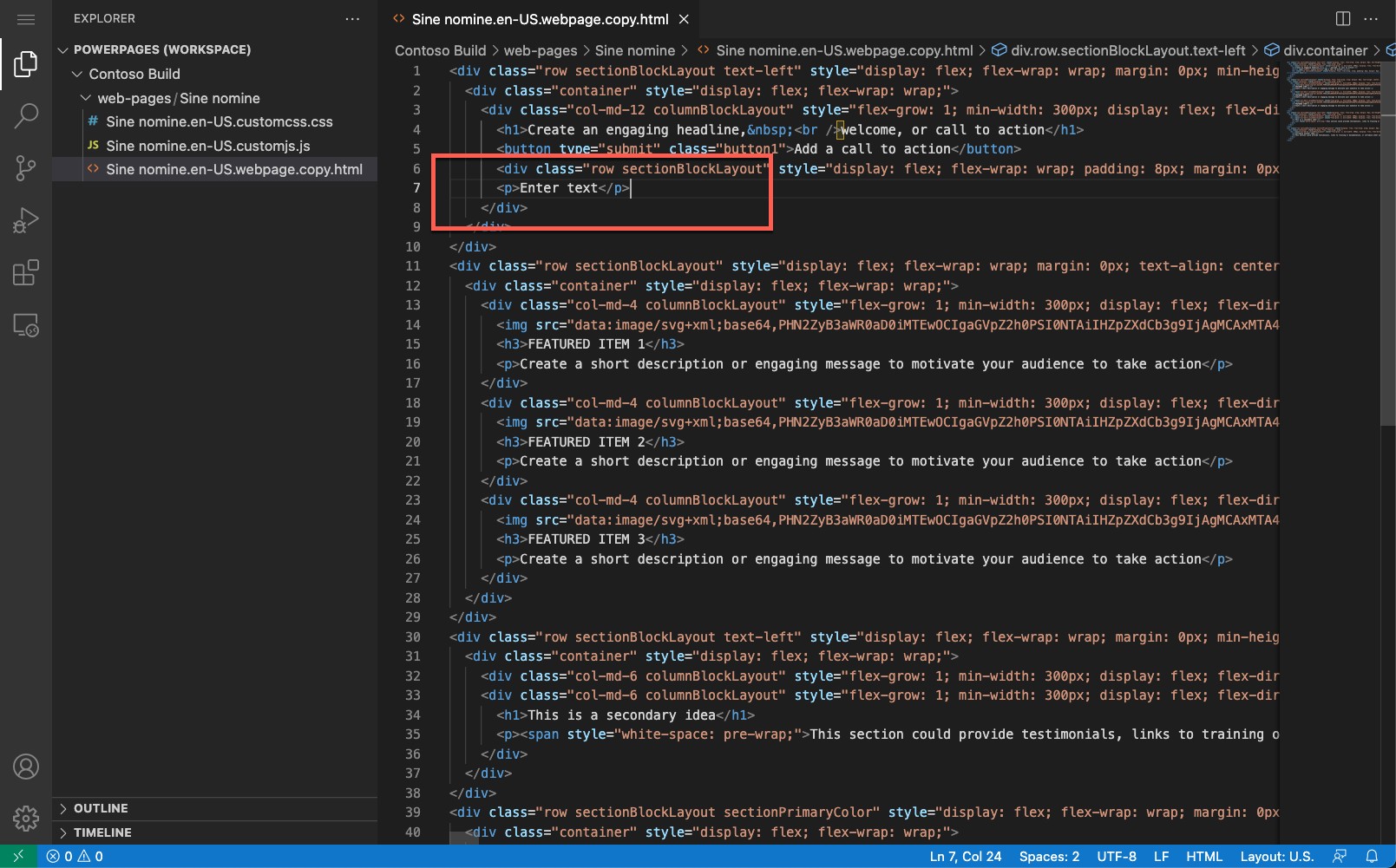
Task: Click Spaces: 2 to change indentation
Action: [x=1049, y=856]
